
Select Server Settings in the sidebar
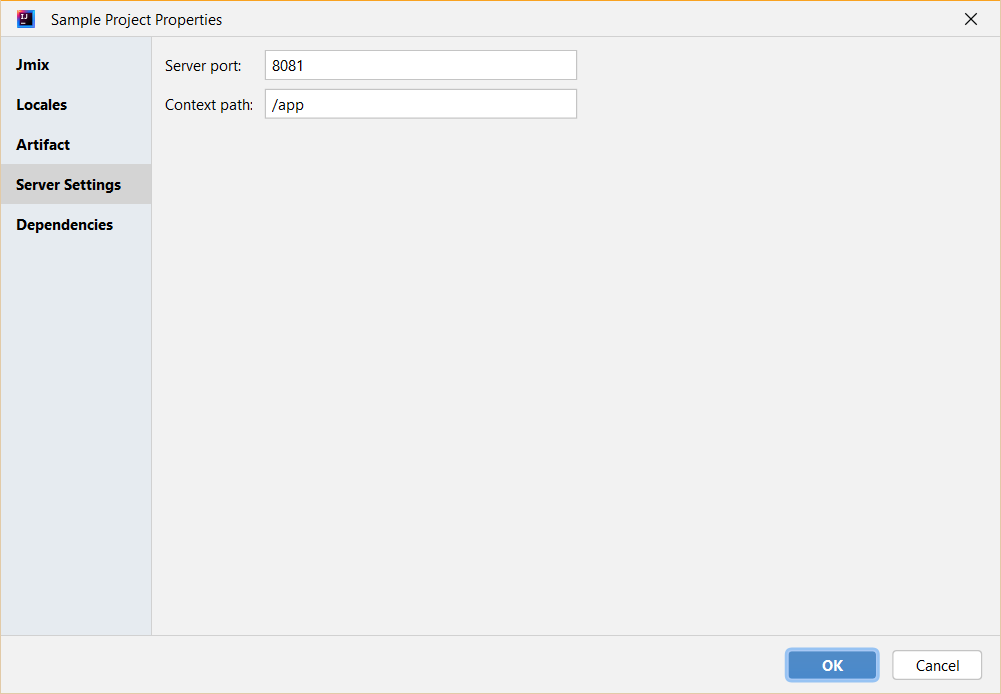click(x=75, y=185)
